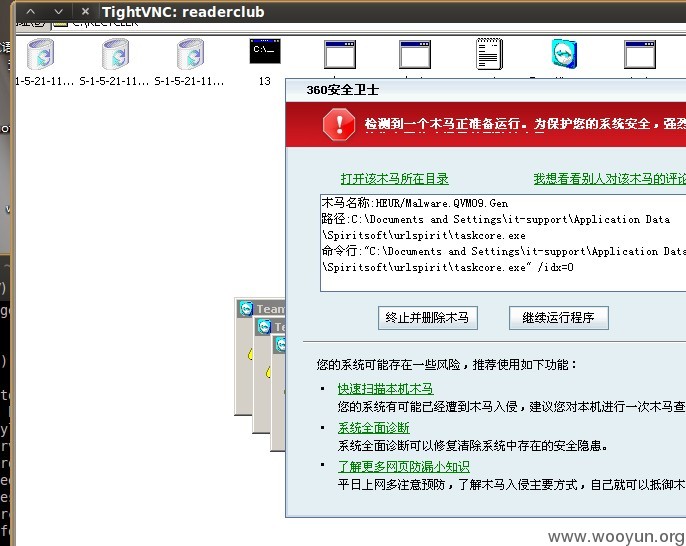Select the application icon beside the 13 icon
This screenshot has height=546, width=686.
point(340,54)
